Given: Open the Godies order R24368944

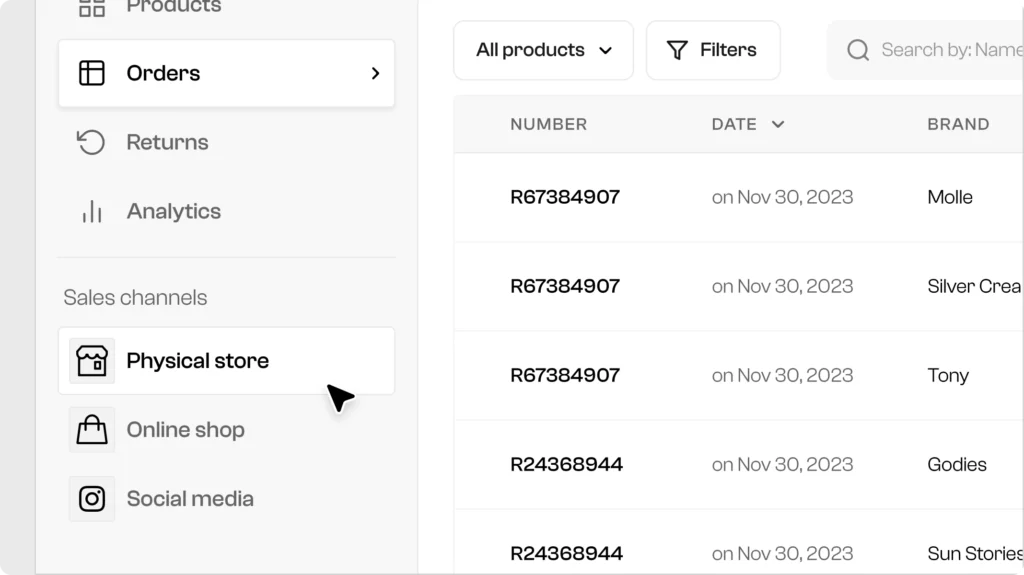Looking at the screenshot, I should pyautogui.click(x=566, y=464).
